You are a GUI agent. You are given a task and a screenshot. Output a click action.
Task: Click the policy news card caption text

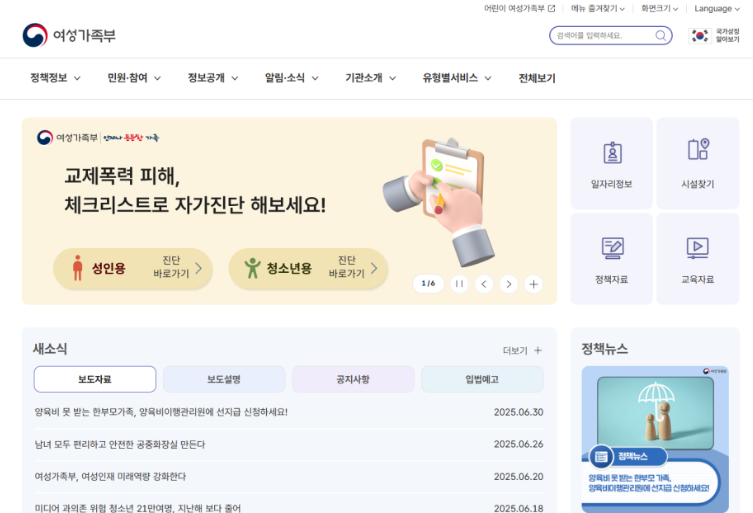coord(648,483)
